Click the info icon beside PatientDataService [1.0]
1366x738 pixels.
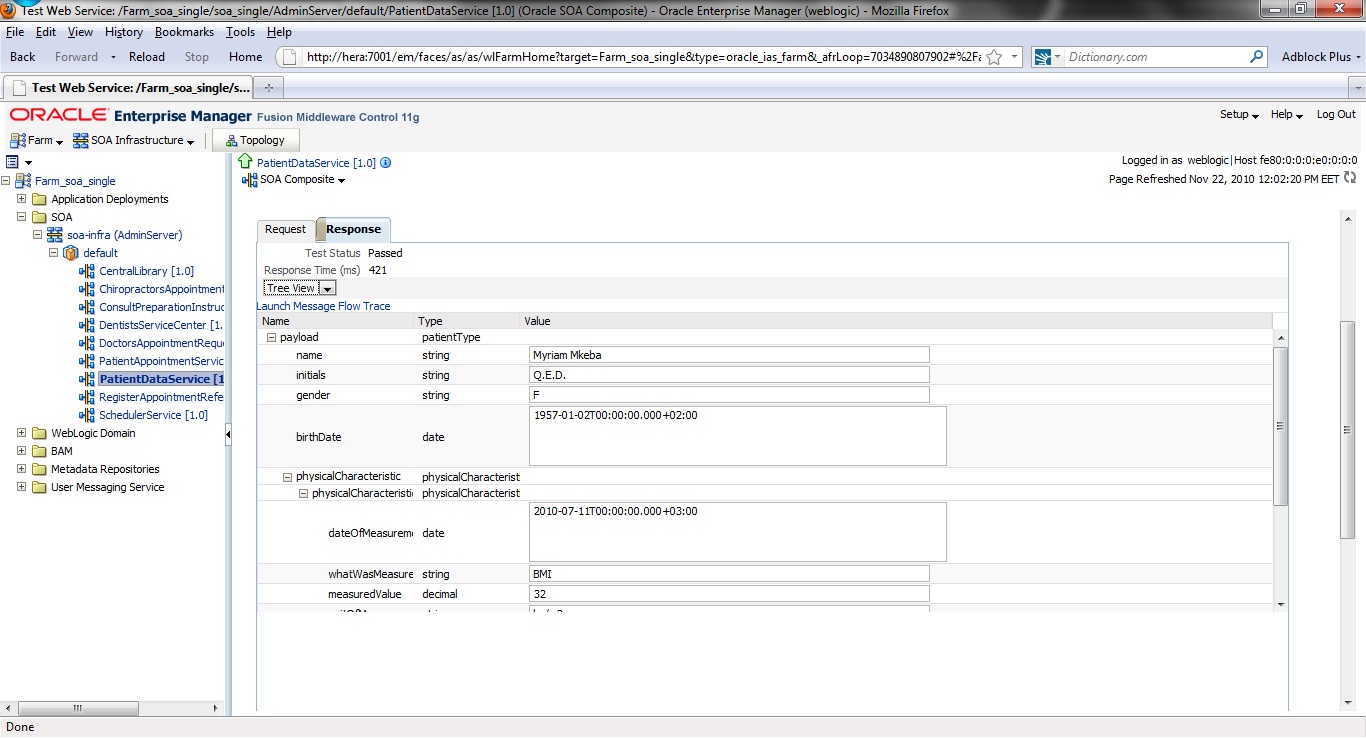coord(384,161)
